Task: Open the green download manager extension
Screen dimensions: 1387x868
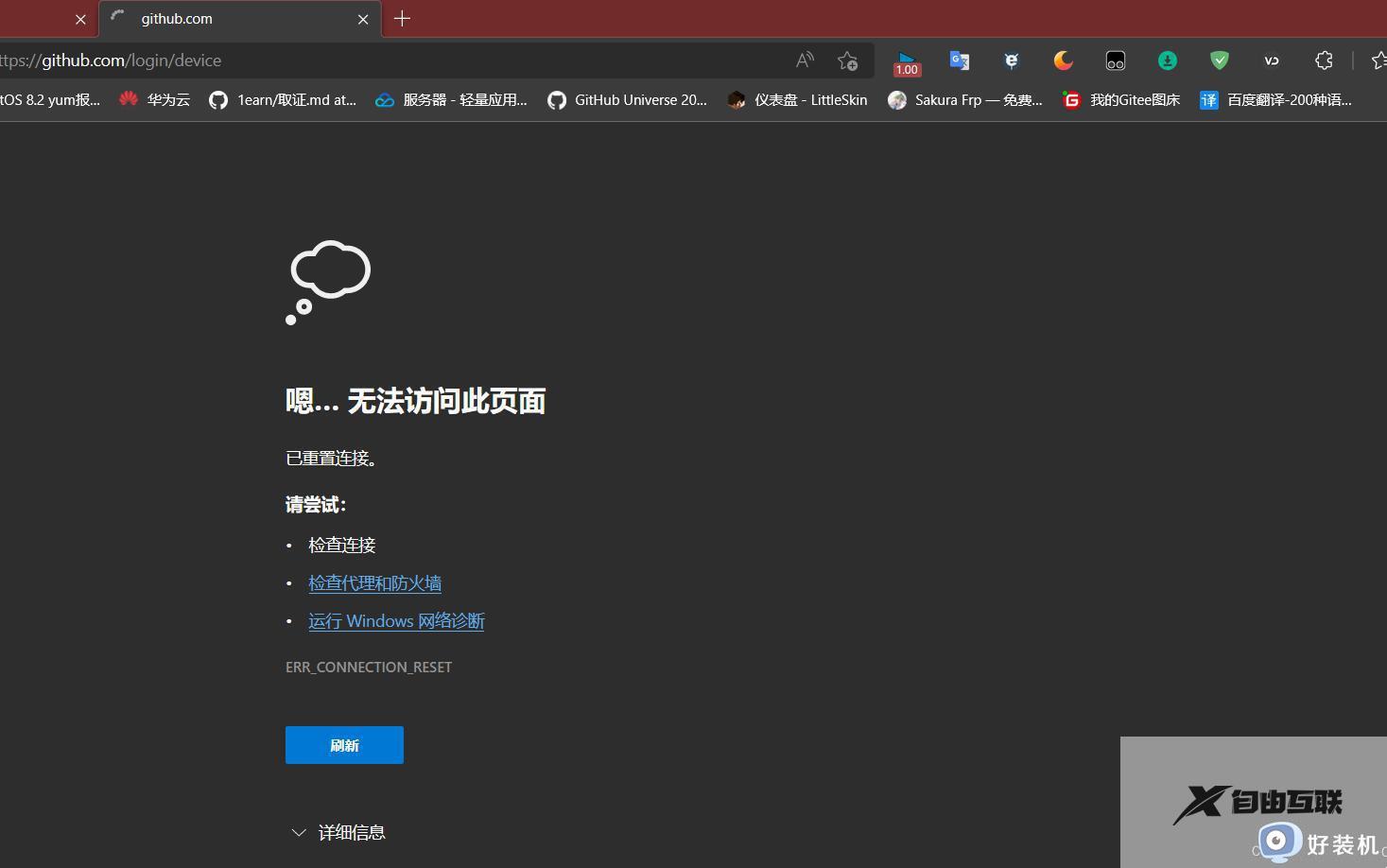Action: click(x=1167, y=60)
